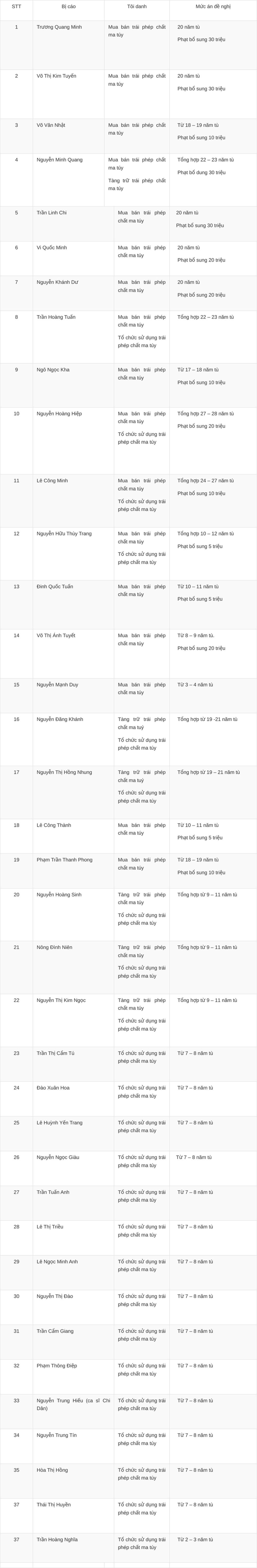Screen dimensions: 257x1568
Task: Click 'Nguyễn Trung Hiếu (ca sĩ Chi Dân)'
Action: pos(73,1404)
